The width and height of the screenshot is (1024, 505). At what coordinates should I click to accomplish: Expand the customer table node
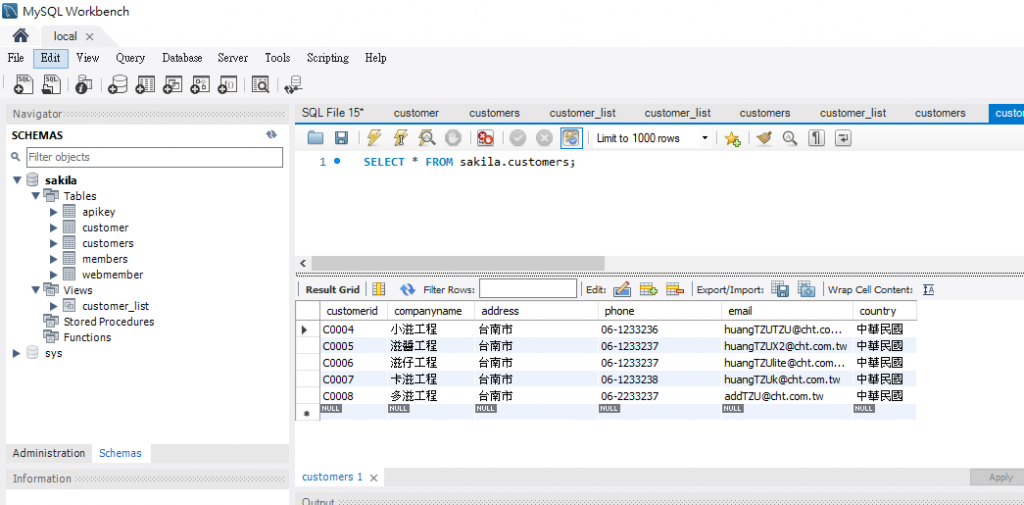click(54, 227)
